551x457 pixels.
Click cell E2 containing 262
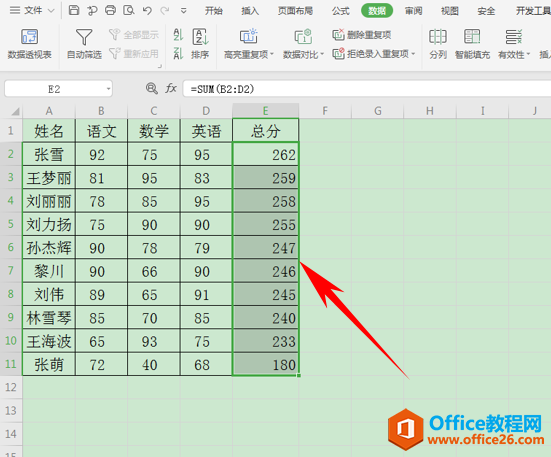point(266,154)
